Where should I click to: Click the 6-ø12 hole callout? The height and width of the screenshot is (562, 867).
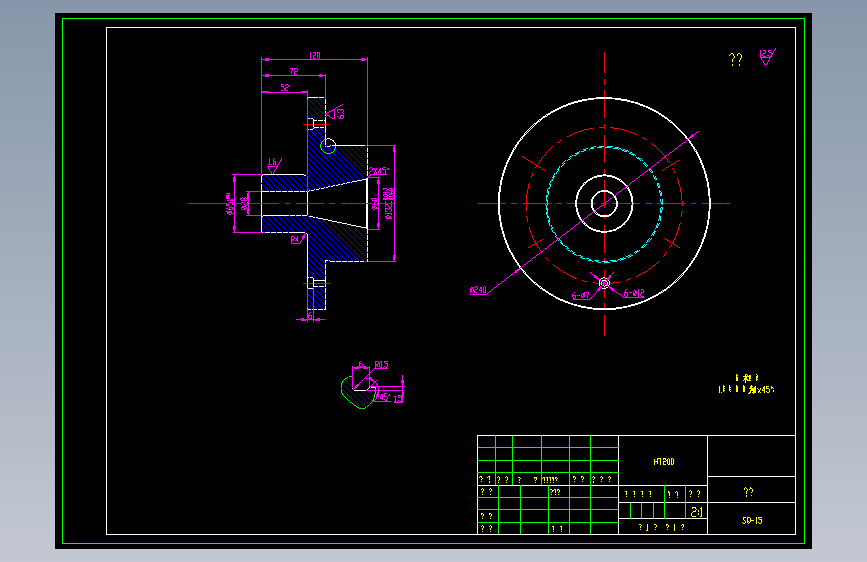(x=634, y=293)
